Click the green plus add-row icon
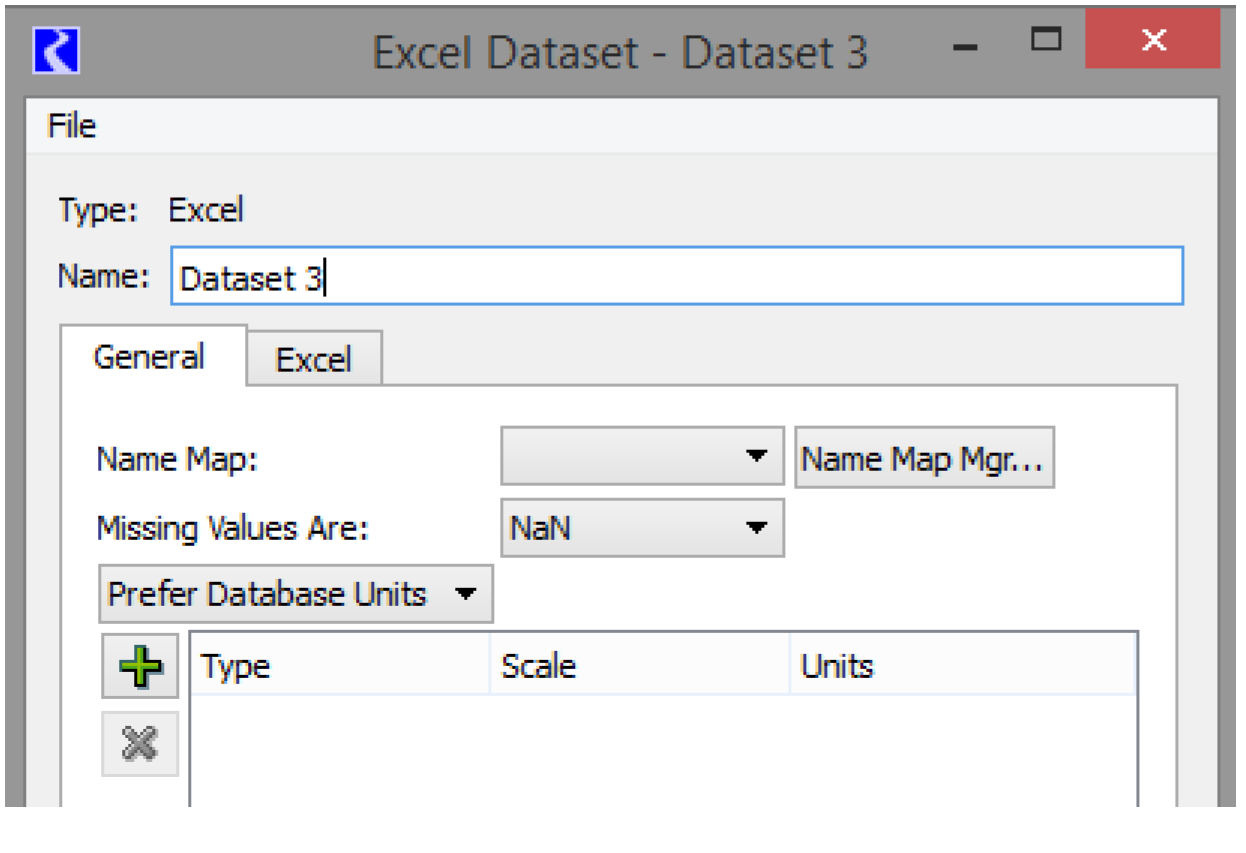 click(140, 665)
